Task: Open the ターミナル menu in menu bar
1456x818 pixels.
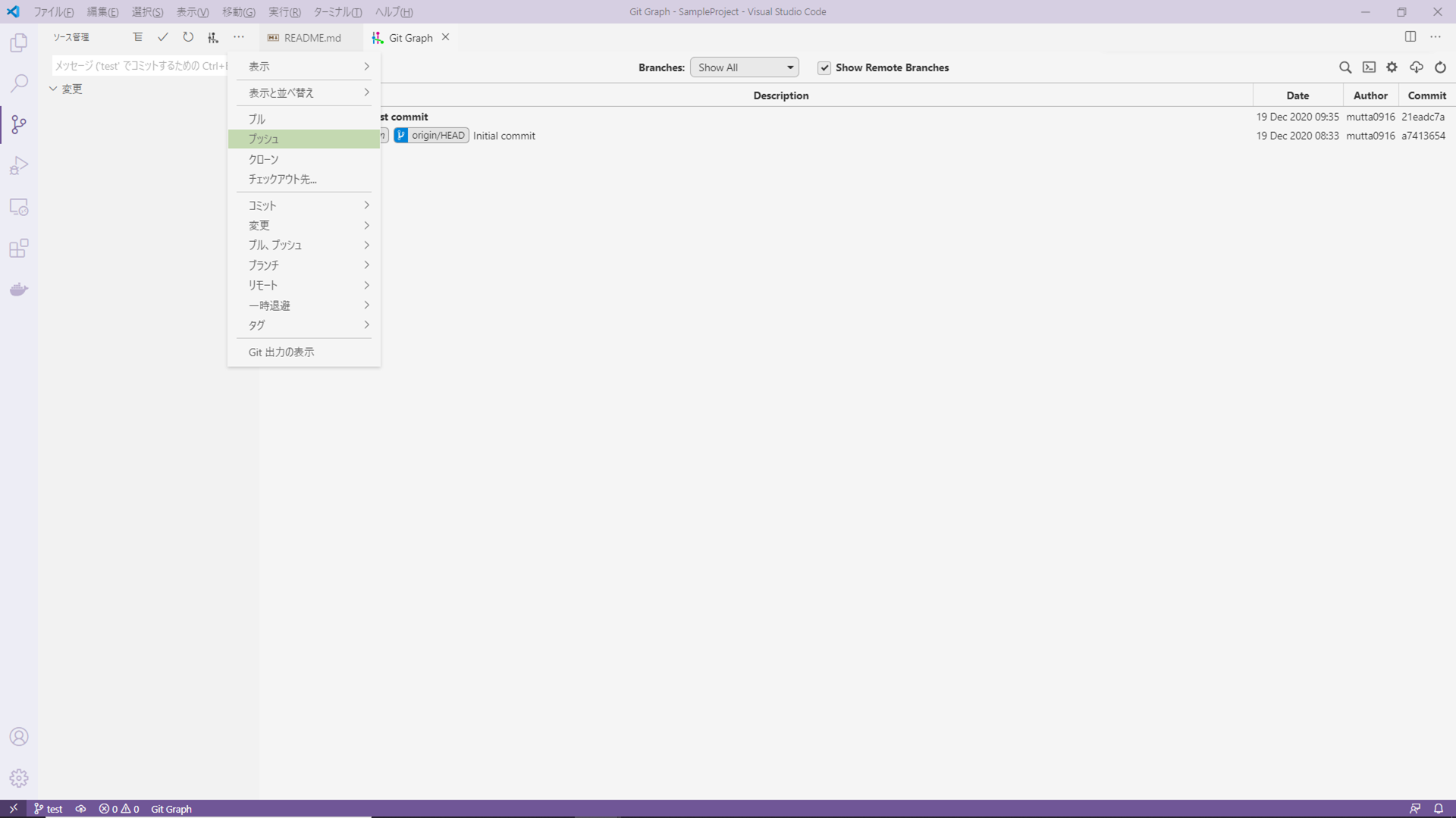Action: coord(337,12)
